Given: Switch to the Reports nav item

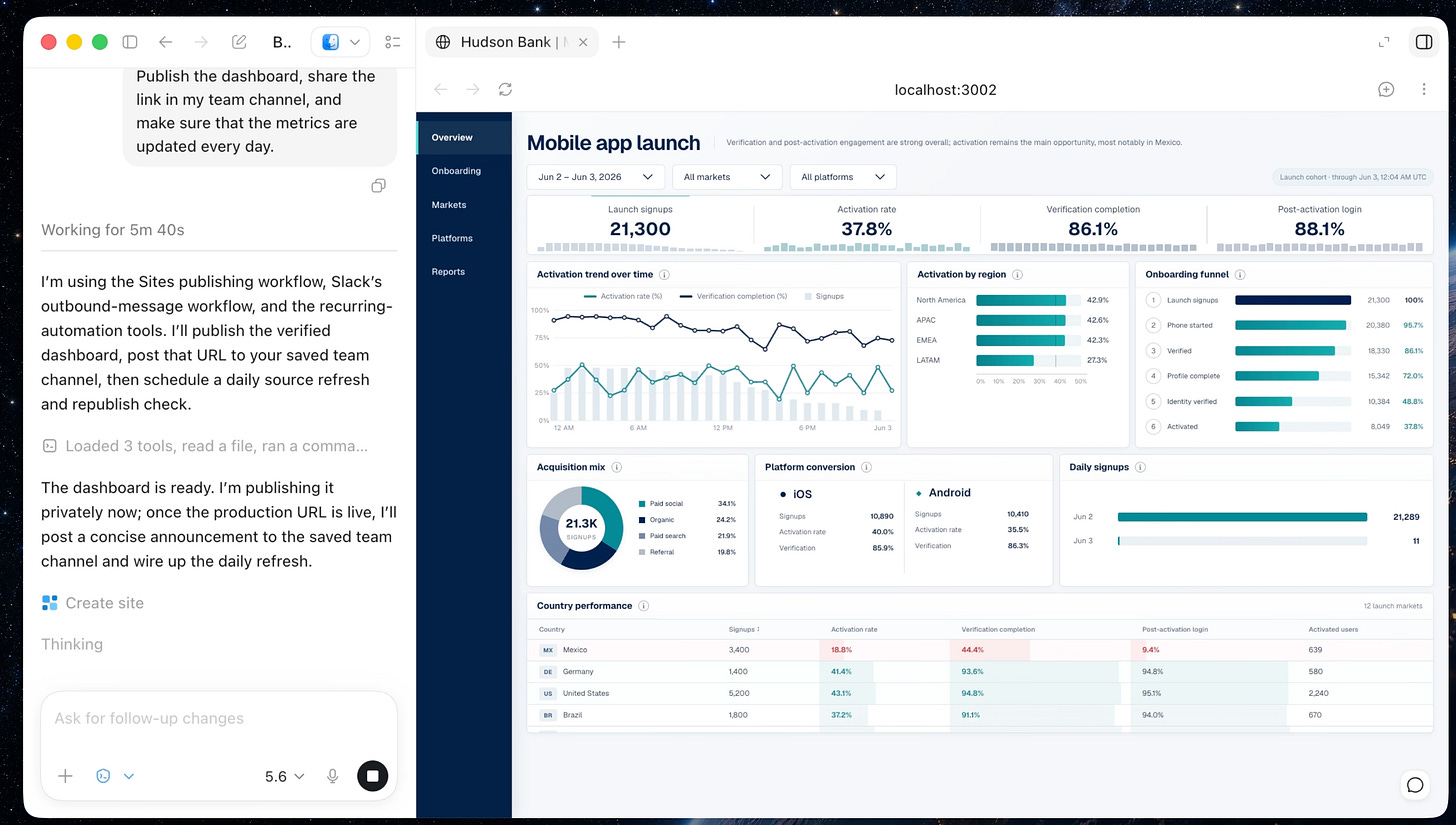Looking at the screenshot, I should tap(448, 272).
